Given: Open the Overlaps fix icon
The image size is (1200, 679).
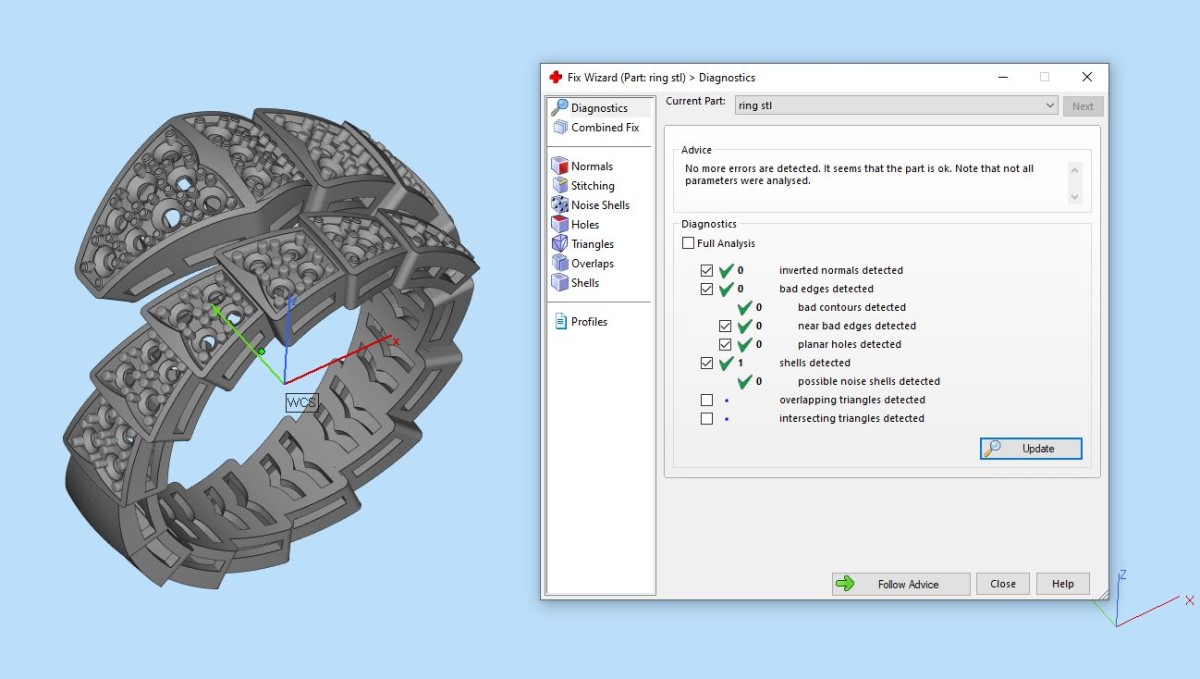Looking at the screenshot, I should coord(560,263).
